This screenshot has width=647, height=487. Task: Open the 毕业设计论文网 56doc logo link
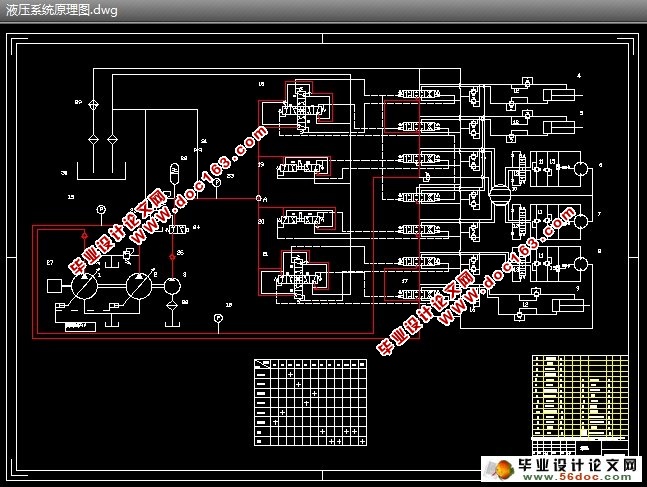[562, 469]
